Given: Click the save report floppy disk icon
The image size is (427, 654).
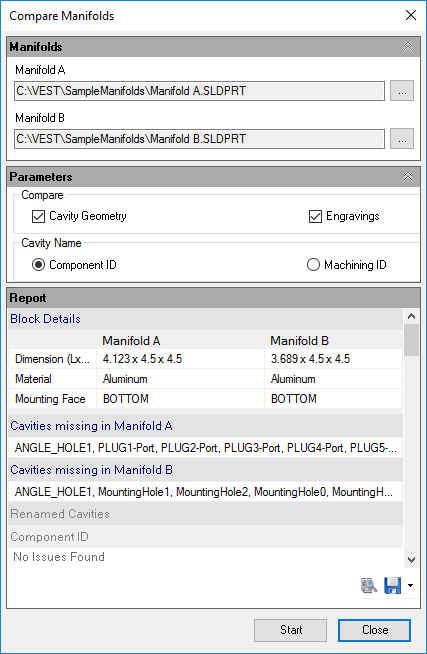Looking at the screenshot, I should pos(392,586).
